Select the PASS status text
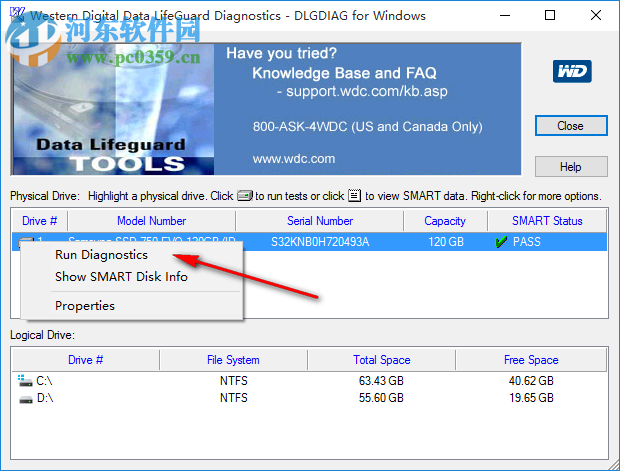 [526, 242]
